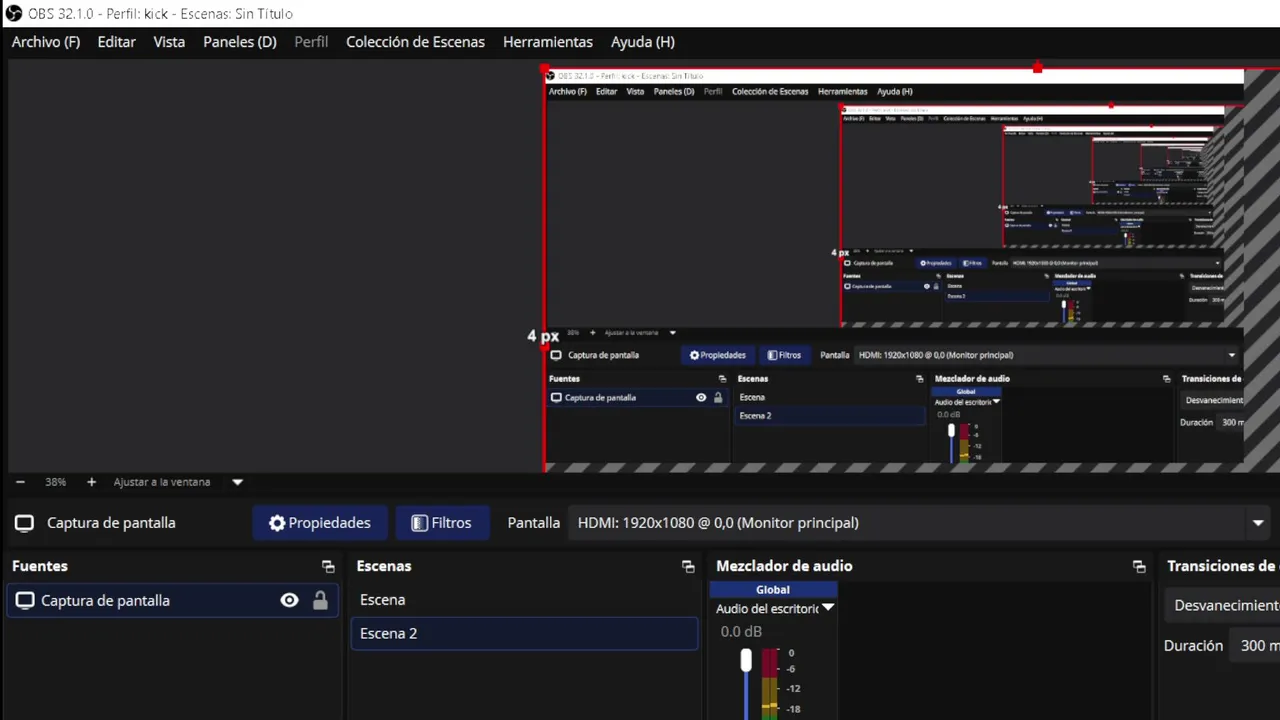Open Filtros for Captura de pantalla
The width and height of the screenshot is (1280, 720).
441,523
